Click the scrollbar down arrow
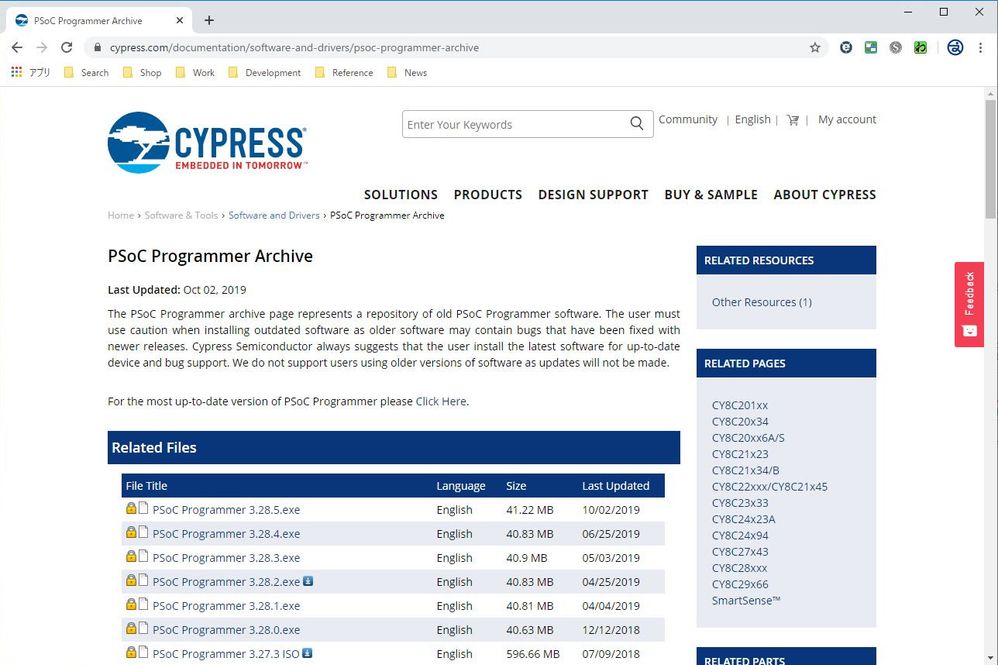Screen dimensions: 998x665 pos(991,658)
